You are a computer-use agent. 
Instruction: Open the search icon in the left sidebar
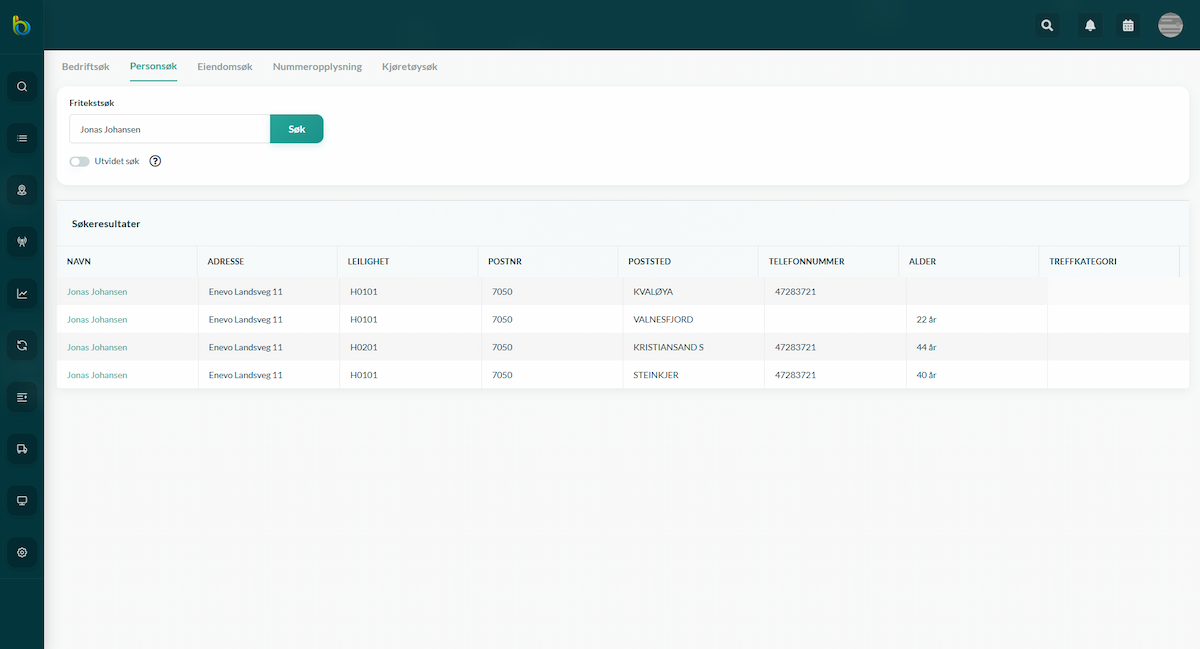pyautogui.click(x=22, y=86)
